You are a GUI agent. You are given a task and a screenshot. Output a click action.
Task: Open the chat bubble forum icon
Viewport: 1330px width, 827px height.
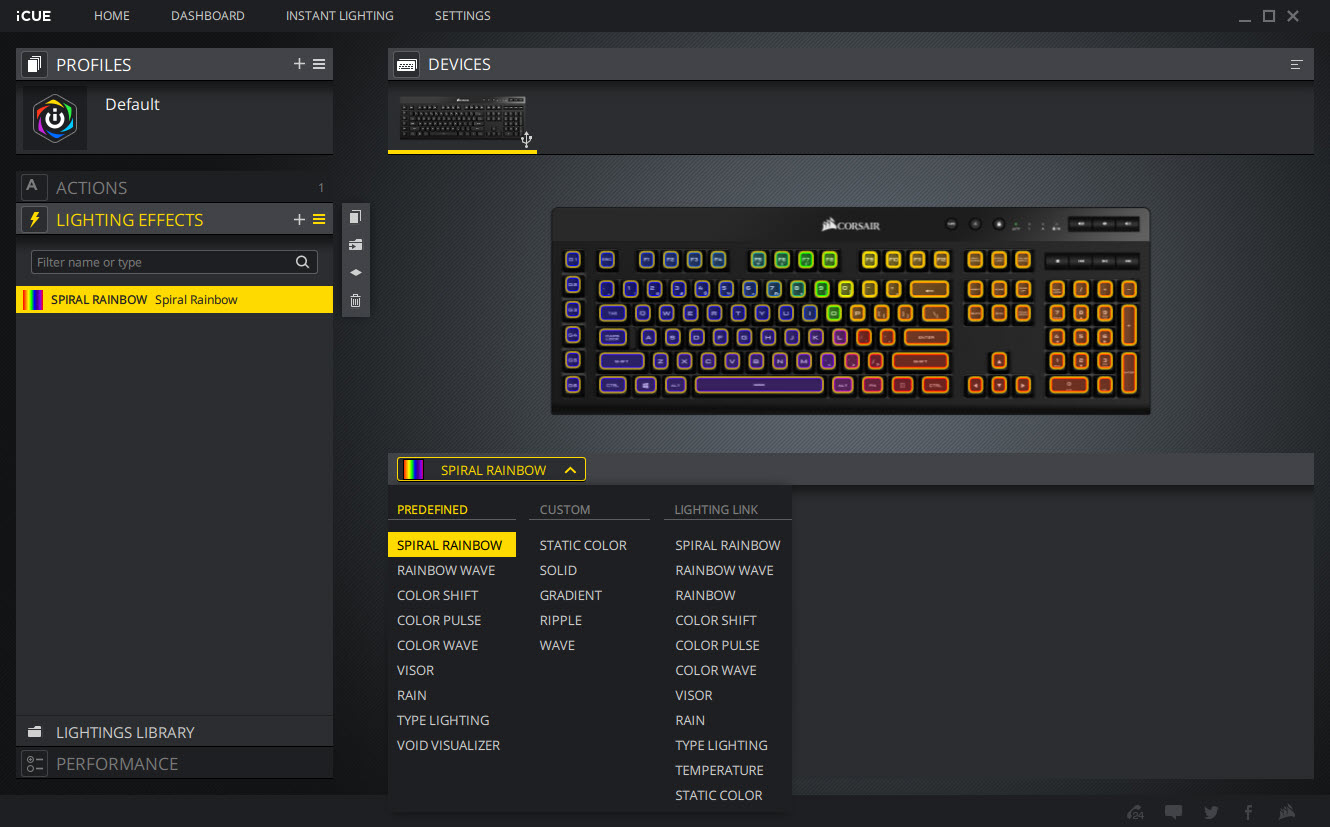point(1173,812)
